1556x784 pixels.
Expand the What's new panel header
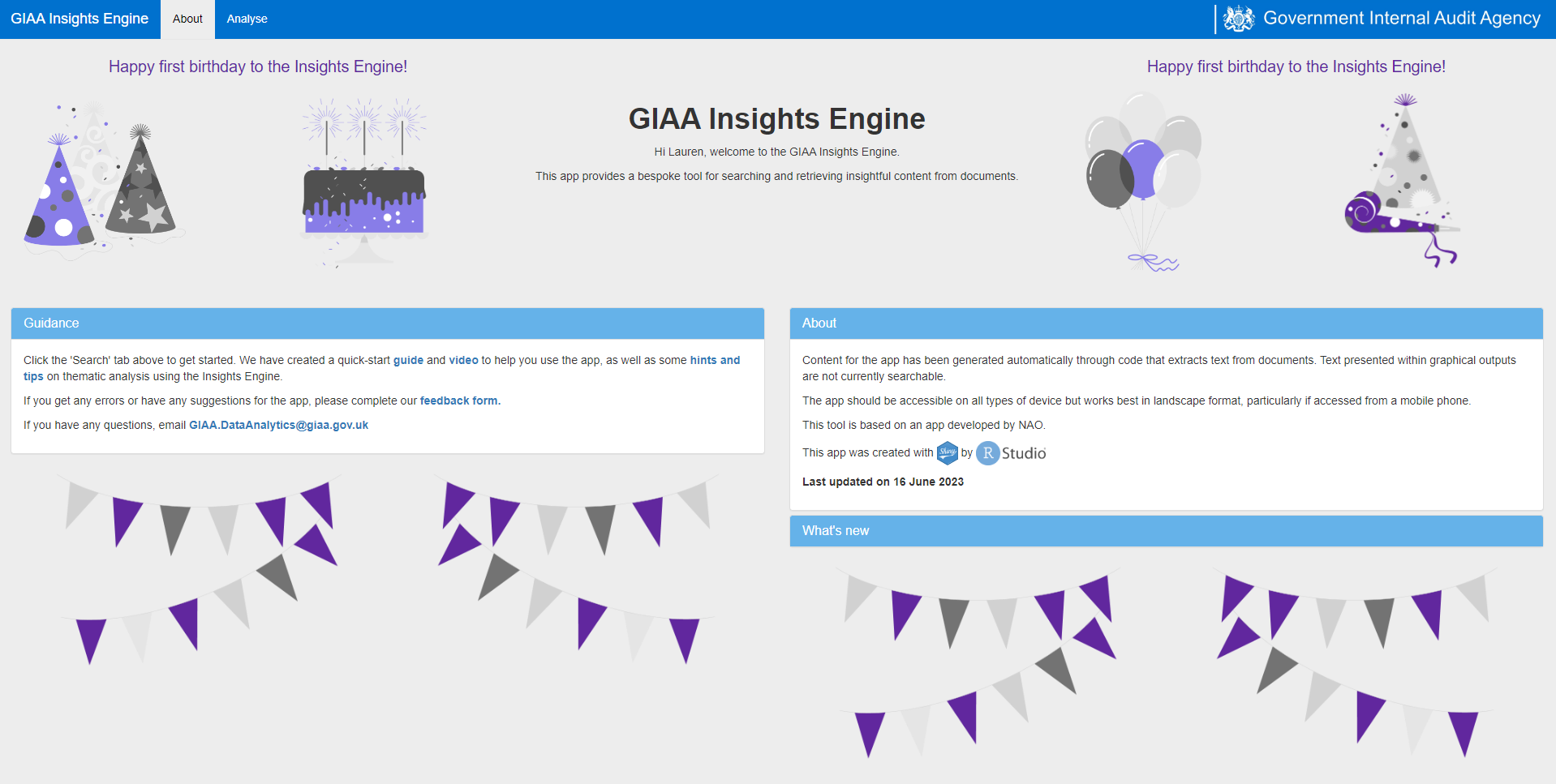(1166, 531)
